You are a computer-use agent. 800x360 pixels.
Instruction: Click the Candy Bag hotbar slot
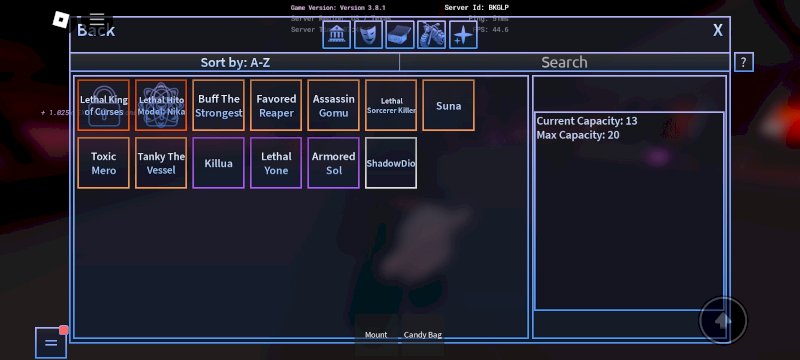tap(423, 335)
